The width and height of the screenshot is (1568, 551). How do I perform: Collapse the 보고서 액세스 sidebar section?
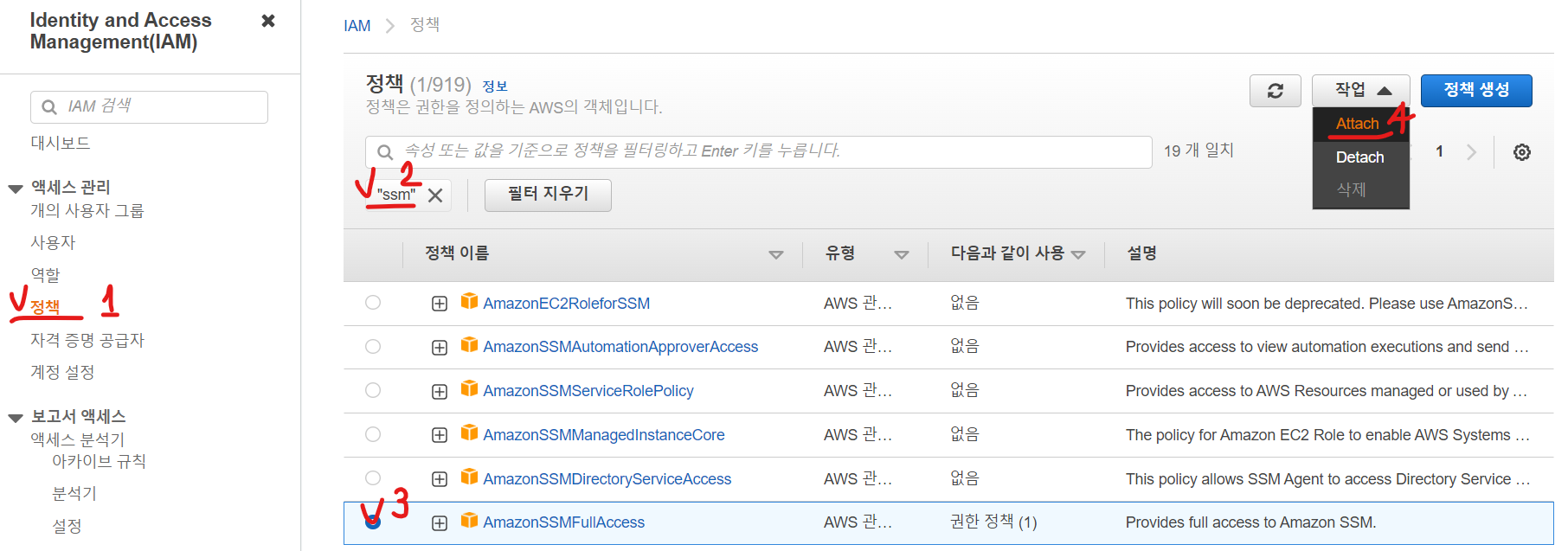pyautogui.click(x=16, y=418)
